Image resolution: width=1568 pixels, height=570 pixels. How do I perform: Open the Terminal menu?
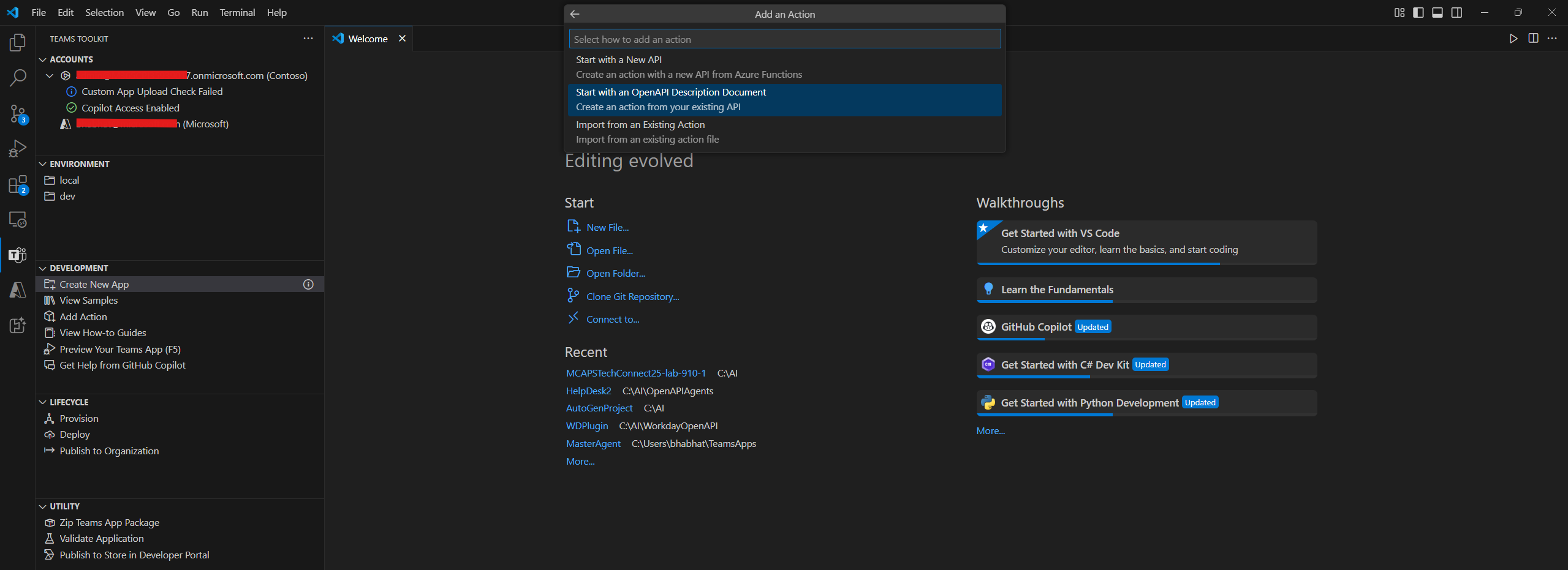(237, 12)
